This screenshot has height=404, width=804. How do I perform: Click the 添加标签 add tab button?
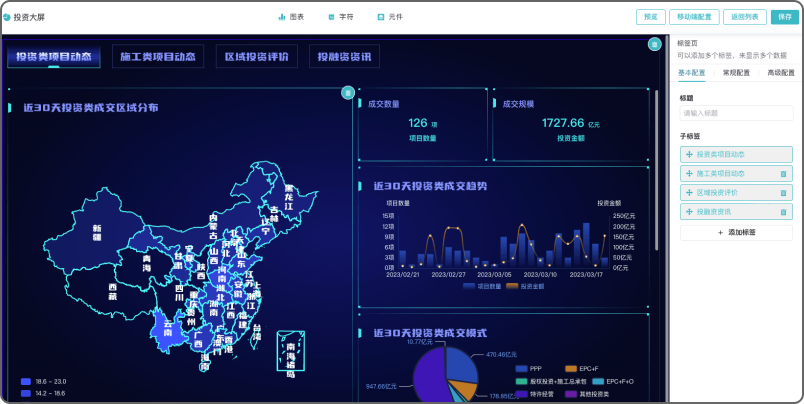click(x=736, y=232)
